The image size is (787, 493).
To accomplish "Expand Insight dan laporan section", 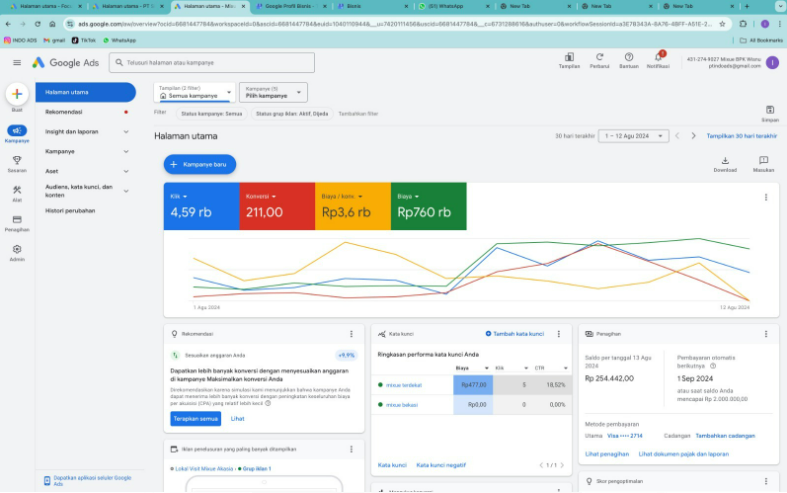I will coord(86,131).
